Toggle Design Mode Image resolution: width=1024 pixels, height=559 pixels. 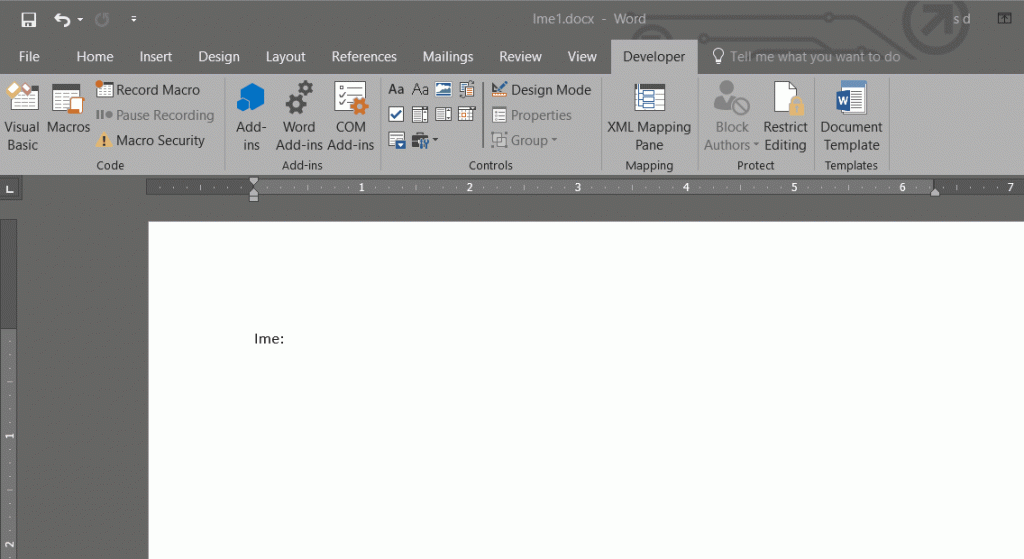coord(541,89)
